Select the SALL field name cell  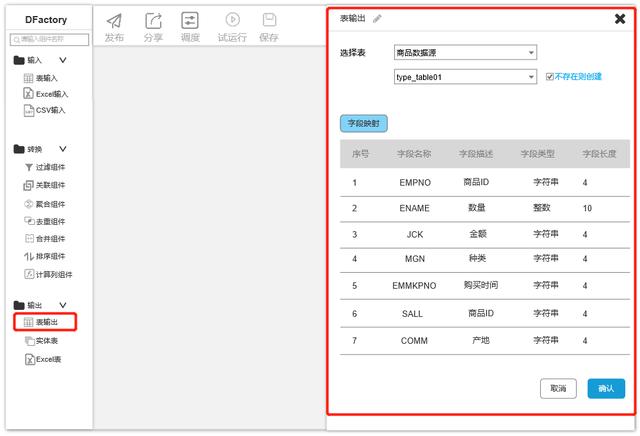click(412, 314)
